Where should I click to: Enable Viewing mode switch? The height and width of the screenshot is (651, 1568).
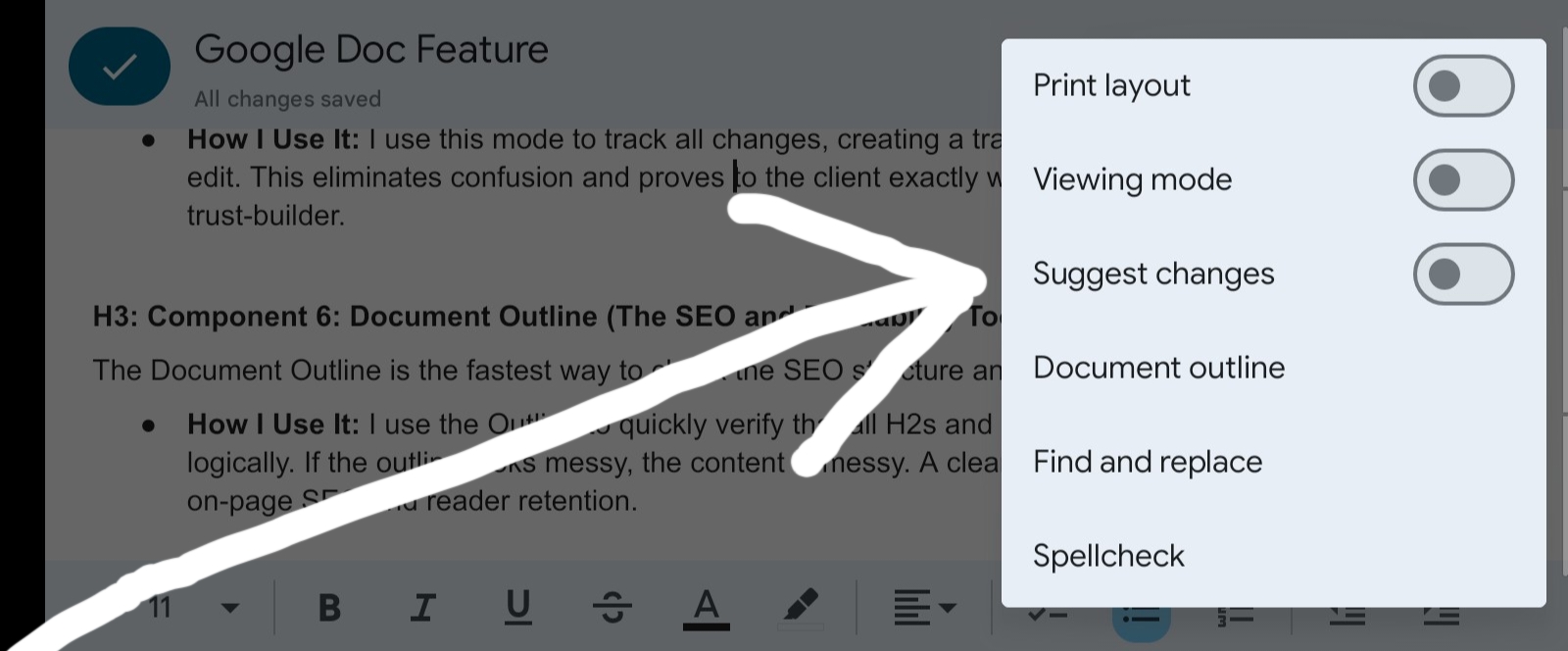pos(1463,179)
